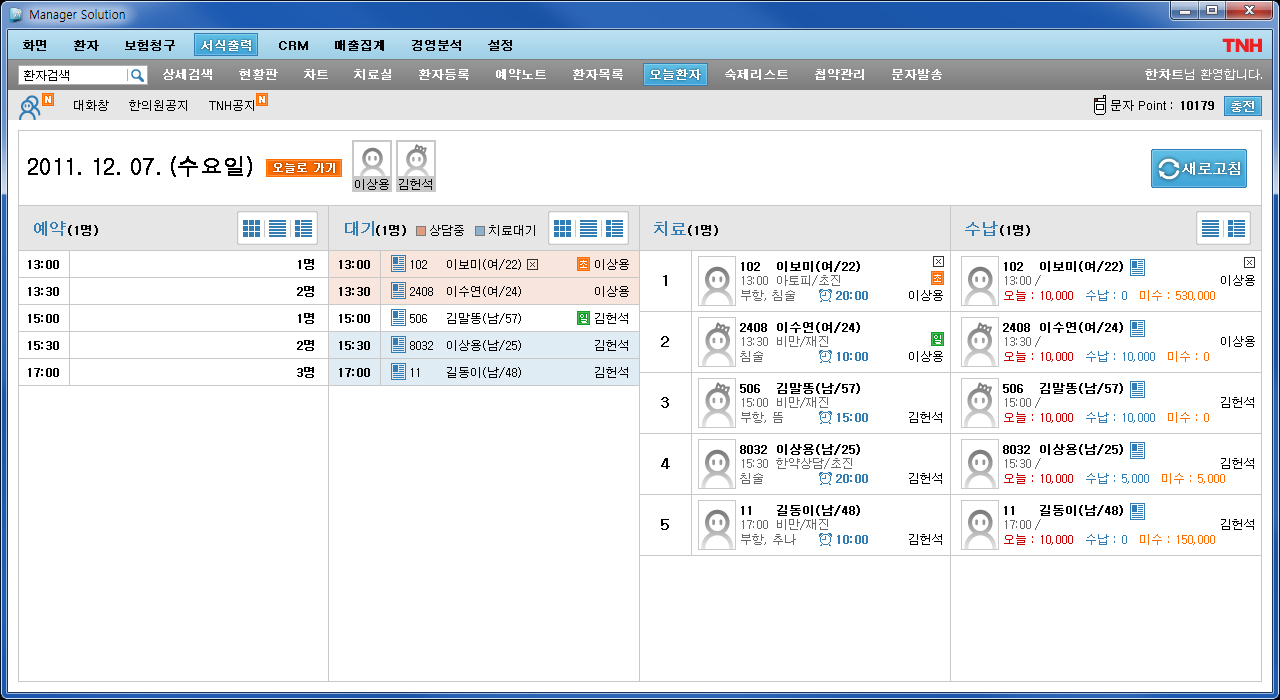Expand the 13:30 reservation slot row
This screenshot has width=1280, height=700.
click(x=173, y=292)
